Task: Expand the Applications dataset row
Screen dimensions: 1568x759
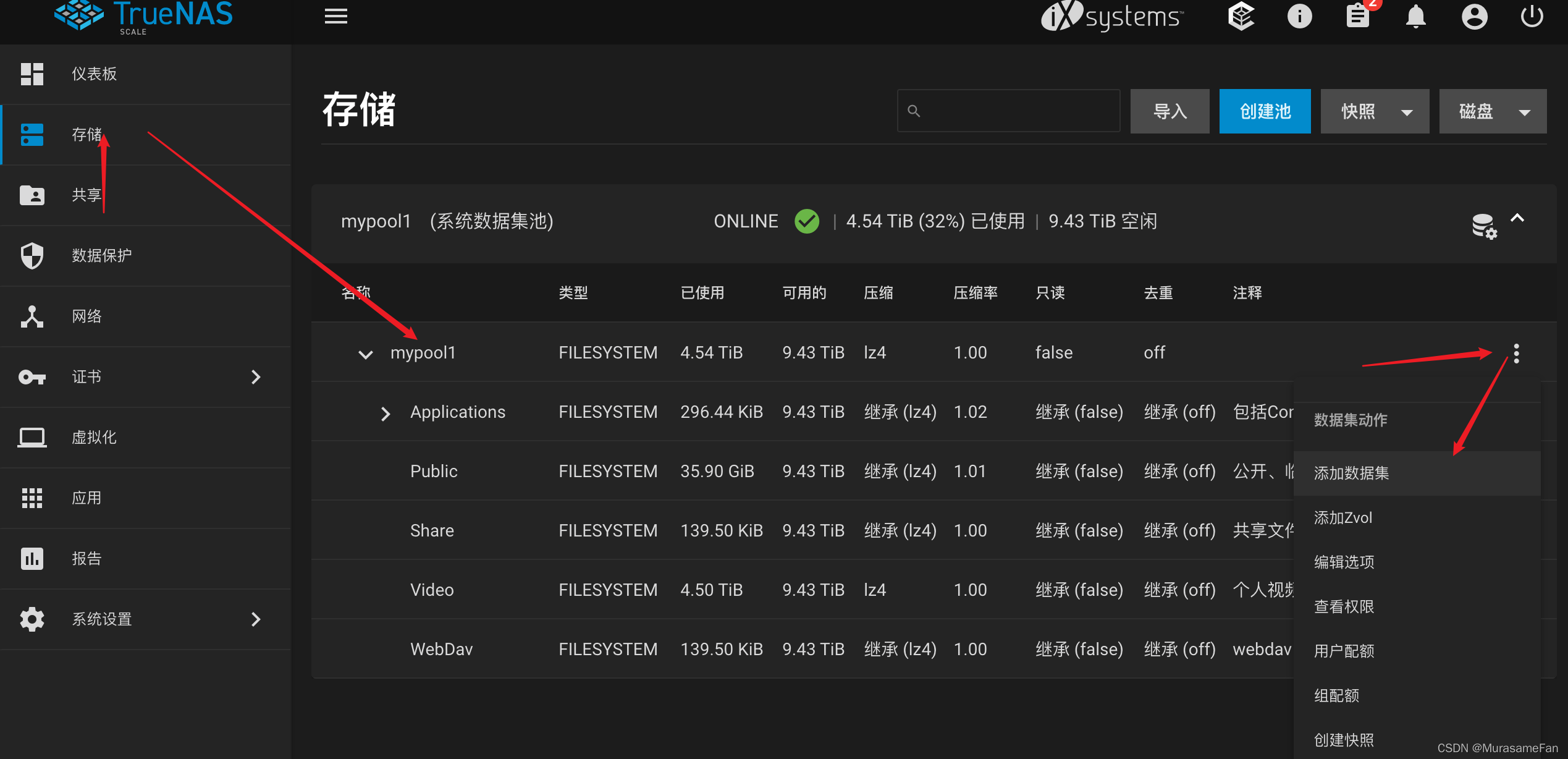Action: pyautogui.click(x=386, y=413)
